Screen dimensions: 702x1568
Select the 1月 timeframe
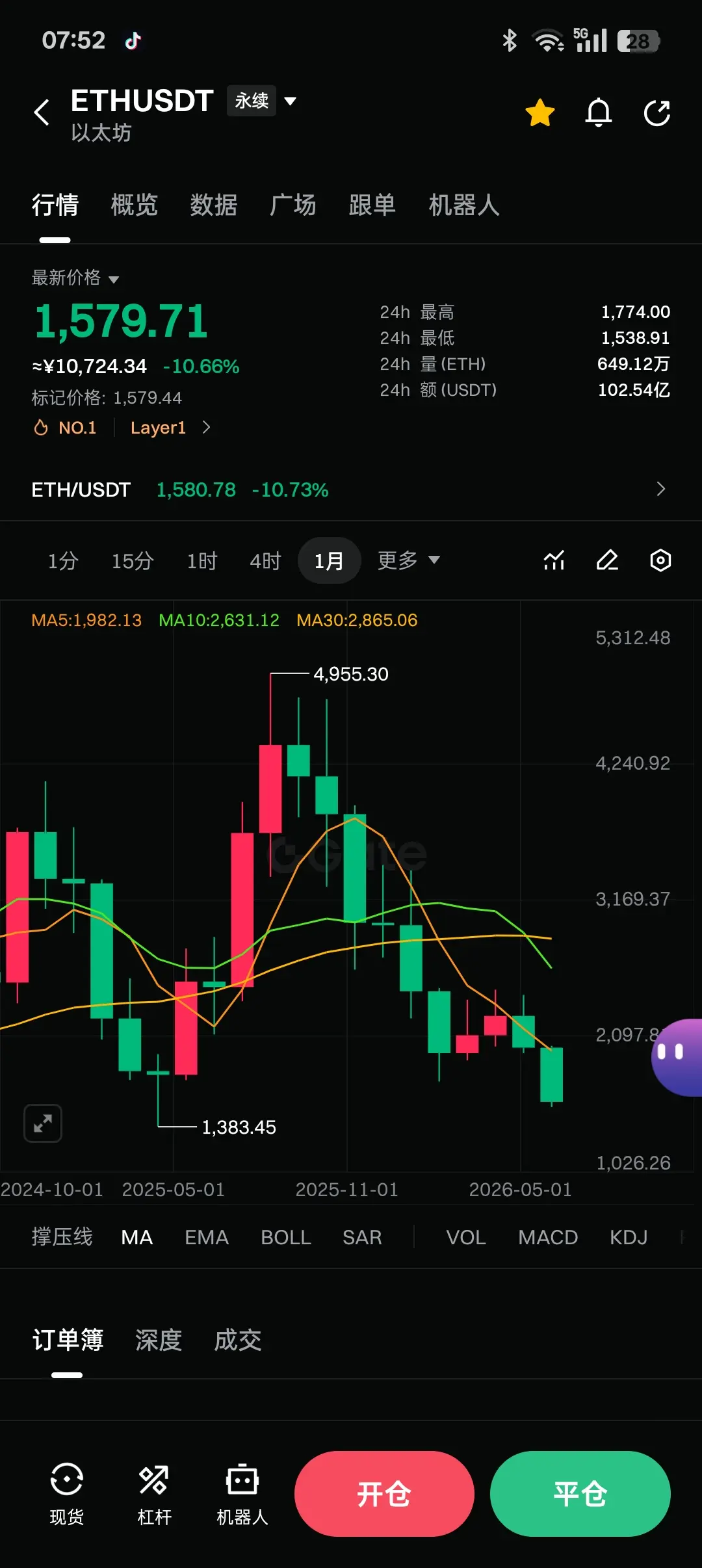click(x=329, y=560)
